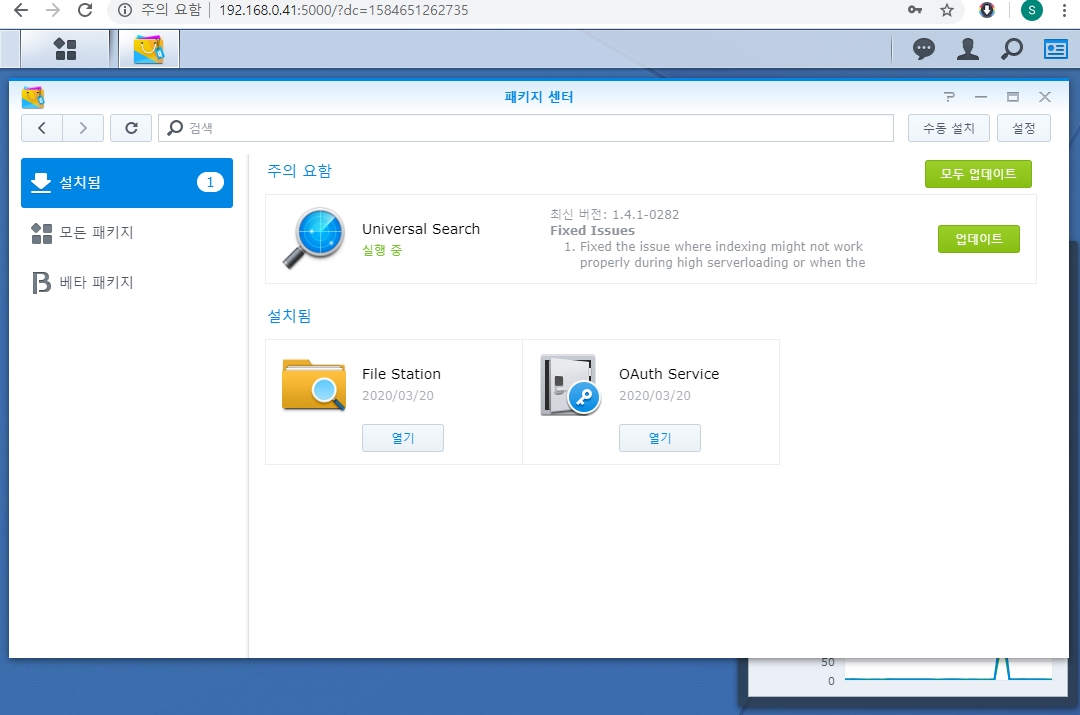
Task: Open the DSM widgets panel icon
Action: [1055, 49]
